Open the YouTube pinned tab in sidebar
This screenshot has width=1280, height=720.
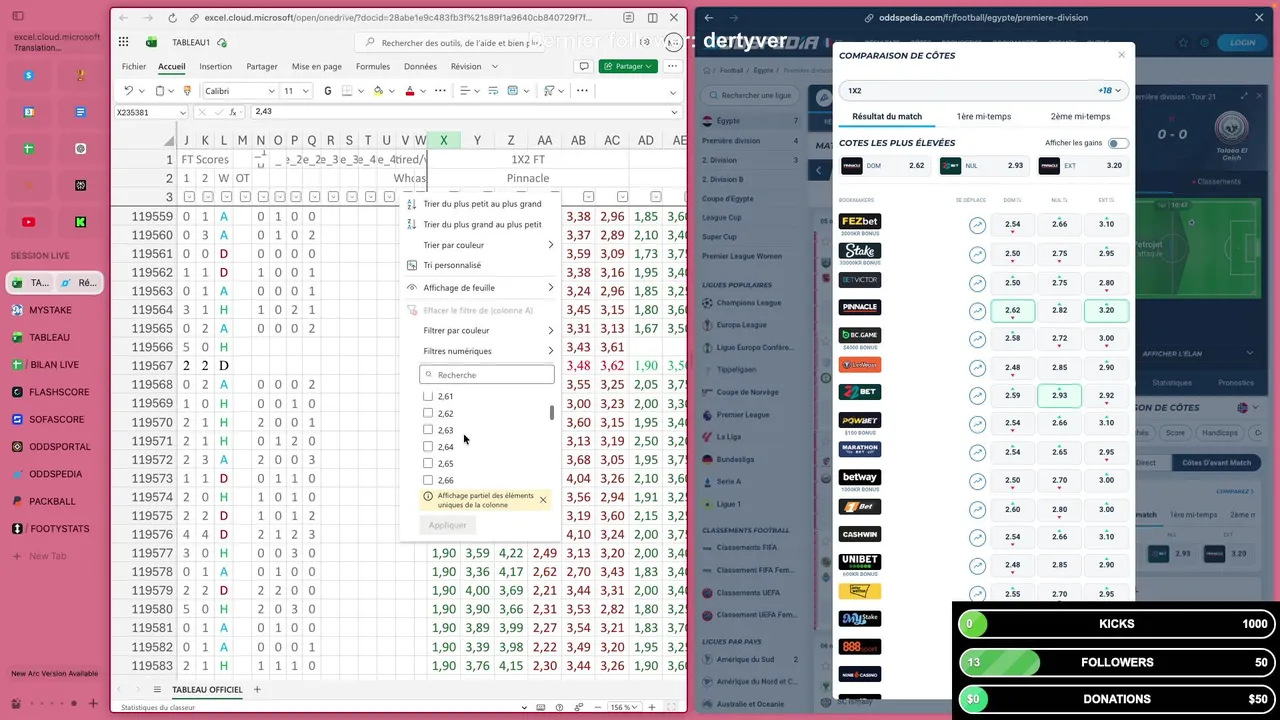pyautogui.click(x=29, y=222)
